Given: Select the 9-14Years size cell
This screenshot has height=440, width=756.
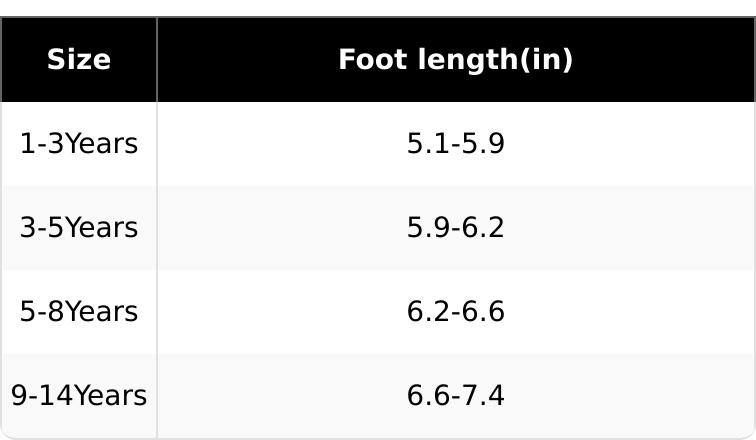Looking at the screenshot, I should click(79, 395).
